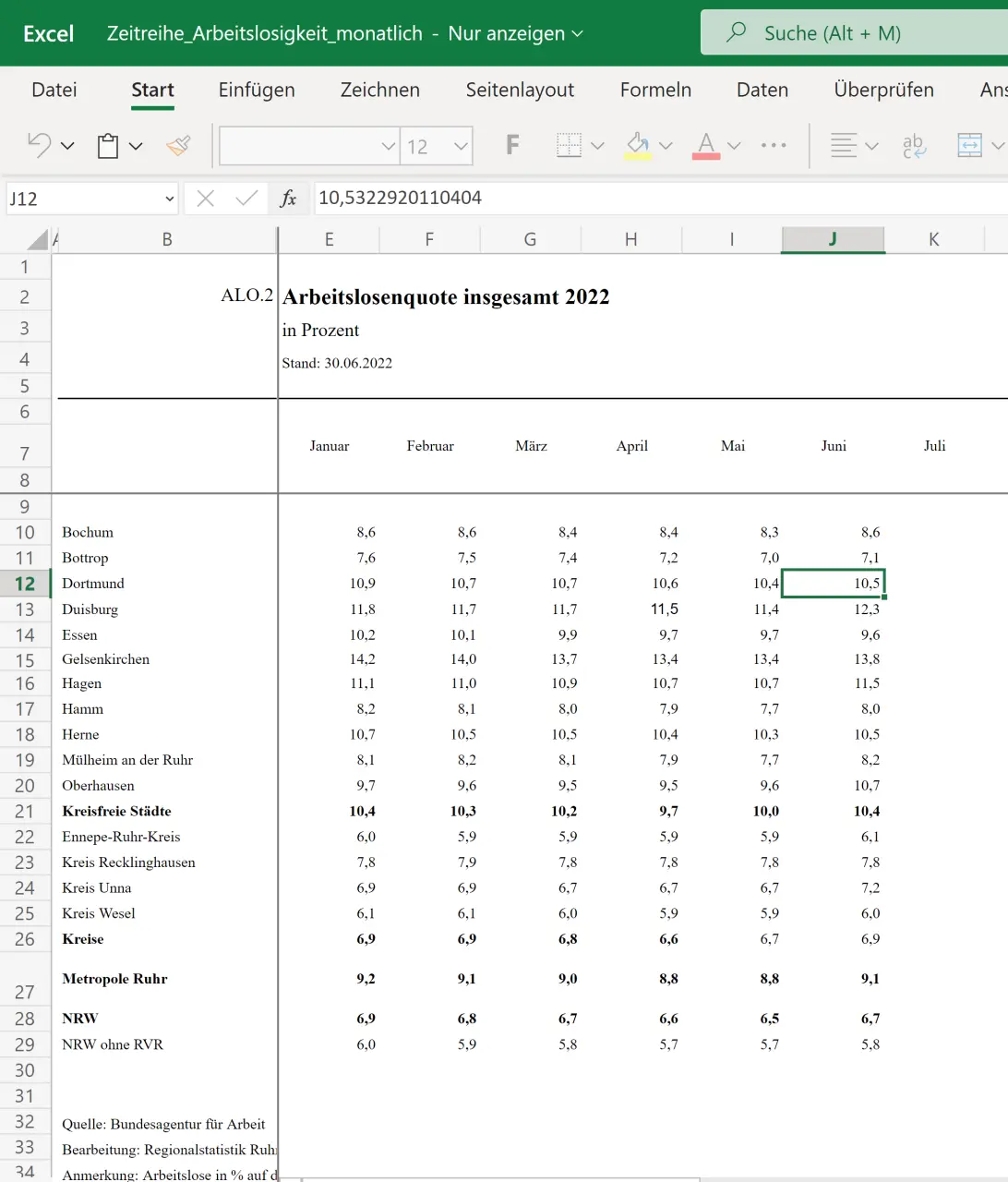Viewport: 1008px width, 1182px height.
Task: Expand the font size dropdown
Action: [x=461, y=146]
